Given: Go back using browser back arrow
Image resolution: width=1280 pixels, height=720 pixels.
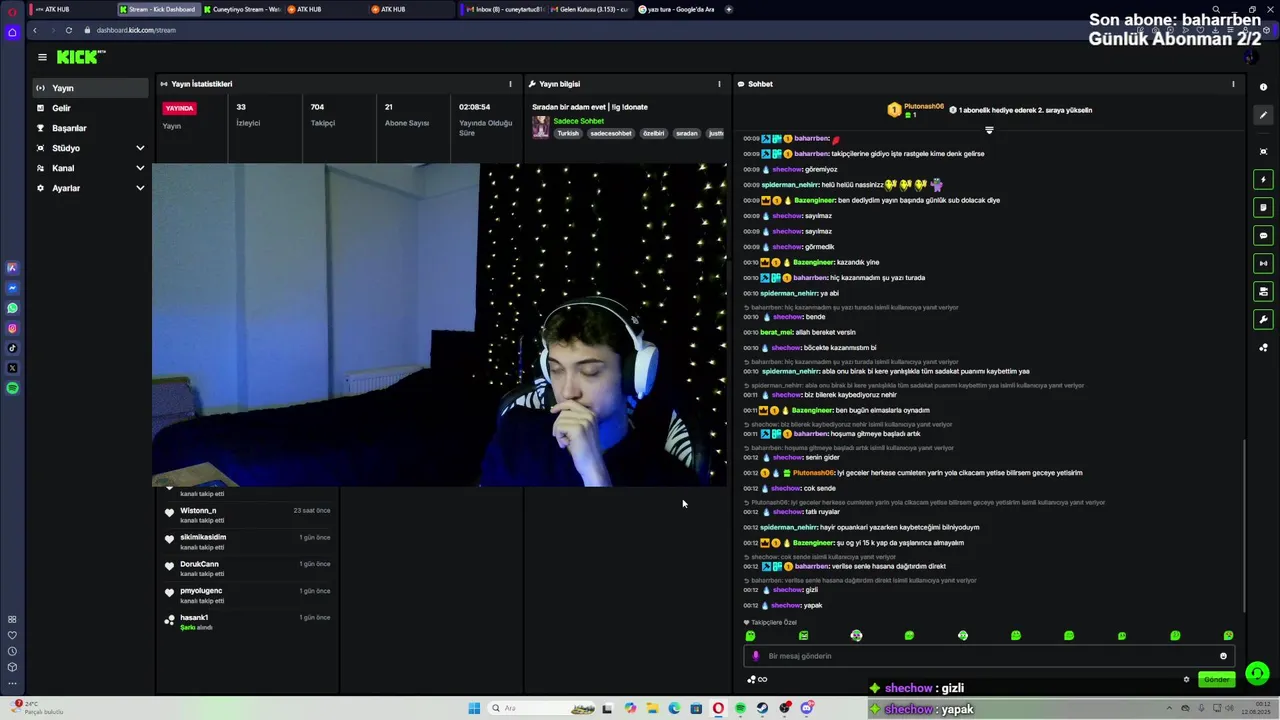Looking at the screenshot, I should (x=35, y=30).
